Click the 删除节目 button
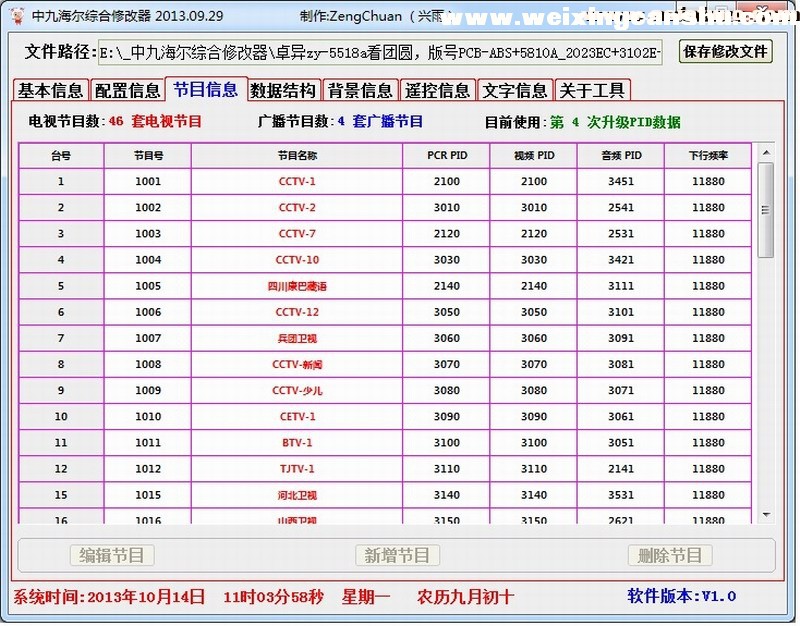 point(670,556)
